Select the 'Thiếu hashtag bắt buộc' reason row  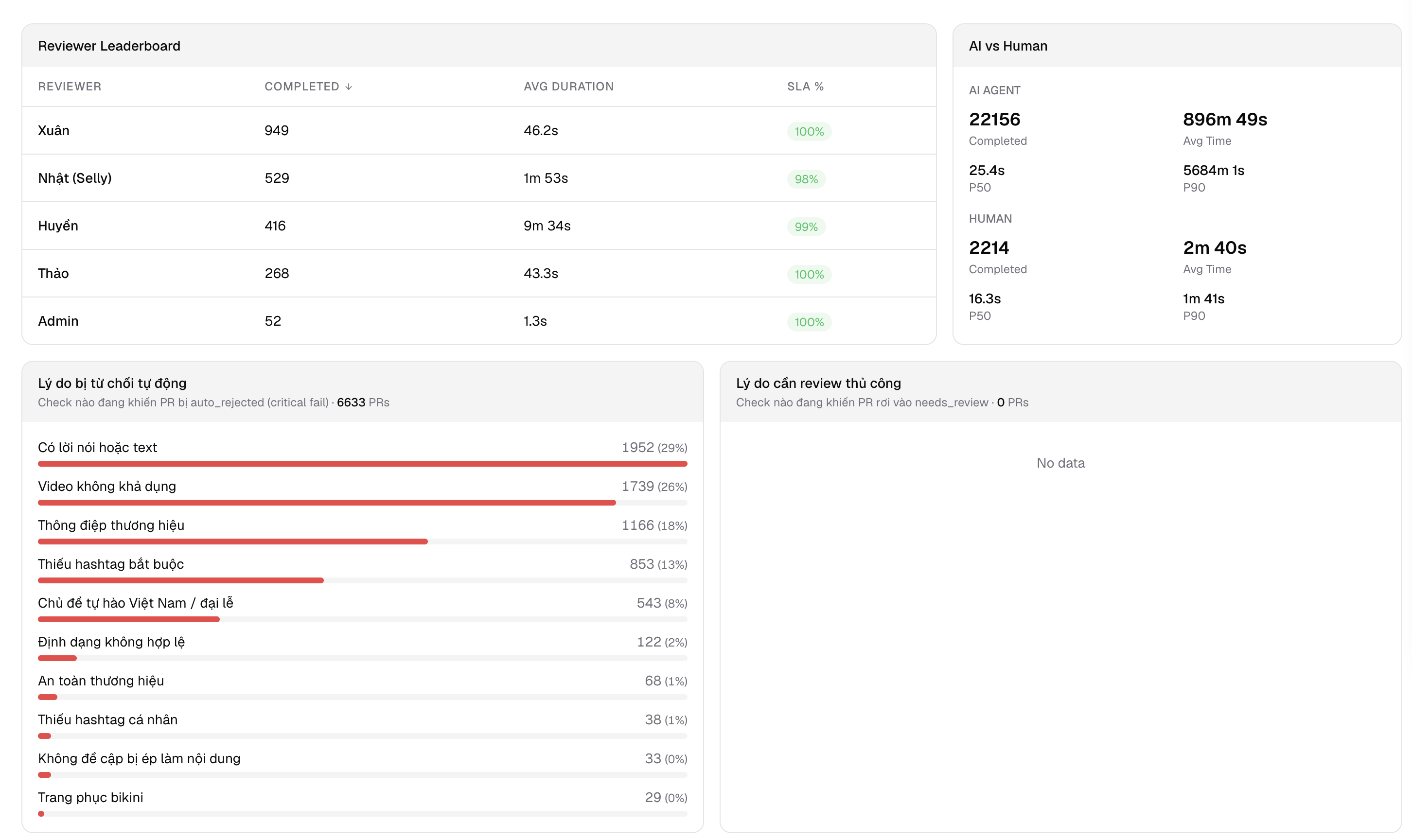(x=362, y=571)
